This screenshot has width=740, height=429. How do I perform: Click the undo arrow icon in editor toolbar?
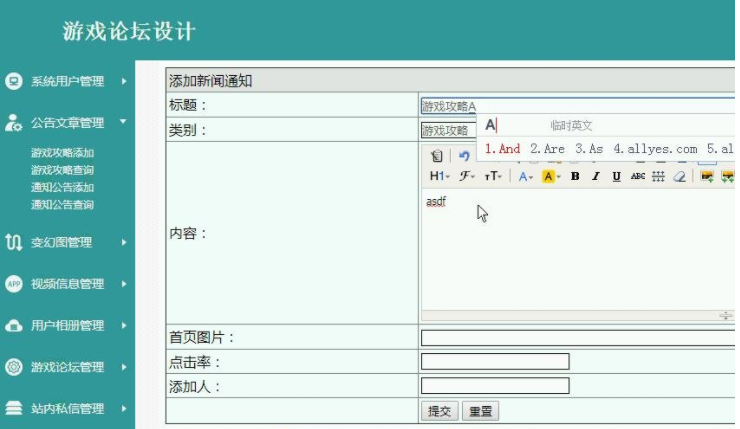(464, 156)
